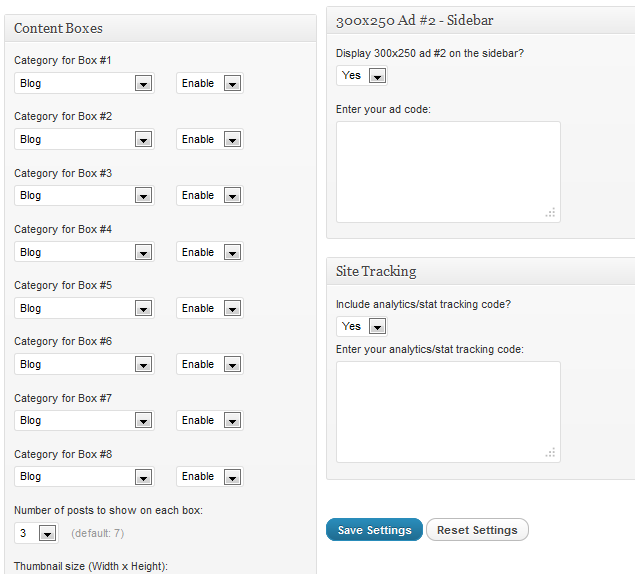635x574 pixels.
Task: Click the Content Boxes panel header
Action: (x=160, y=28)
